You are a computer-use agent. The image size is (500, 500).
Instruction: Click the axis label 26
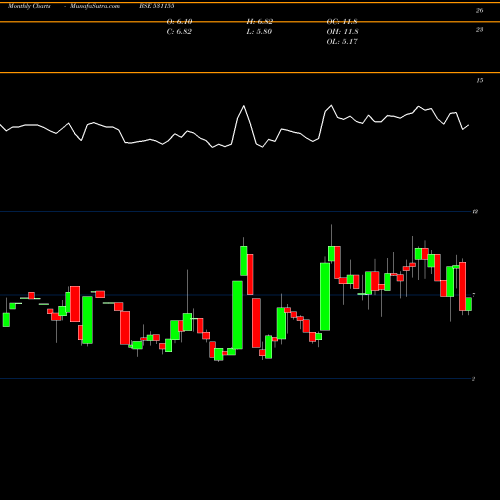[x=479, y=10]
